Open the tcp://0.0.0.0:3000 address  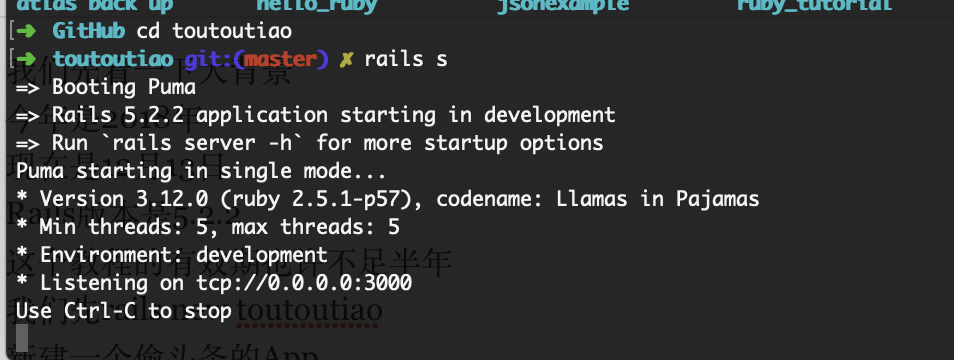point(304,283)
